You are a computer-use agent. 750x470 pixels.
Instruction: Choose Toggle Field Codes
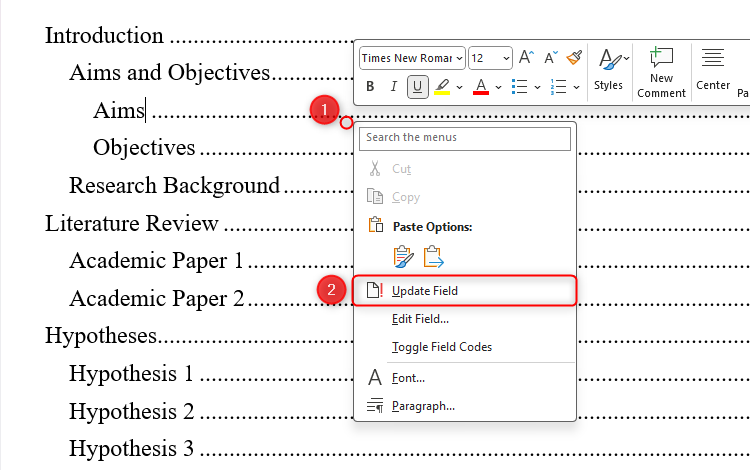pyautogui.click(x=441, y=347)
